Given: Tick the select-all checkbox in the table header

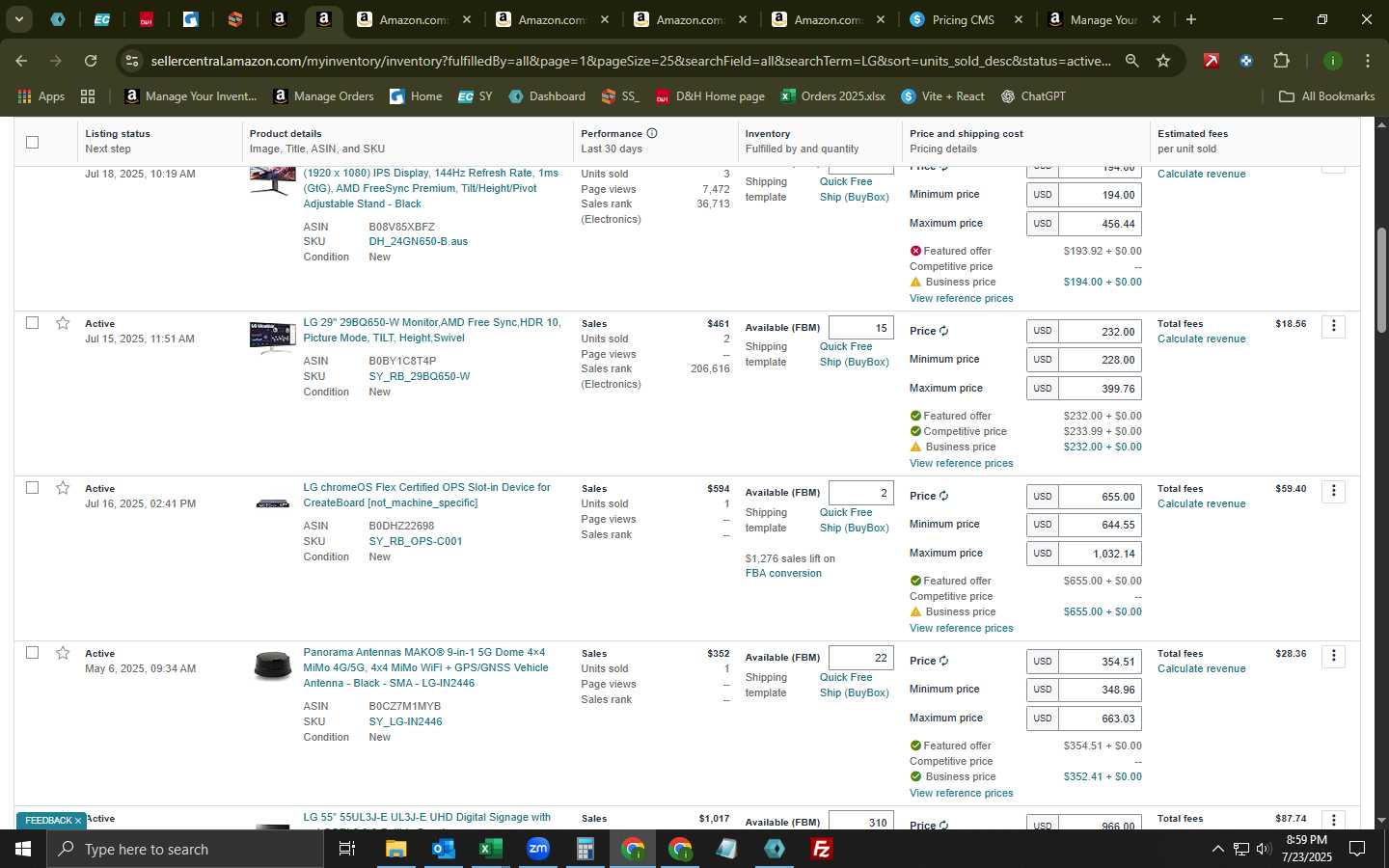Looking at the screenshot, I should point(32,142).
